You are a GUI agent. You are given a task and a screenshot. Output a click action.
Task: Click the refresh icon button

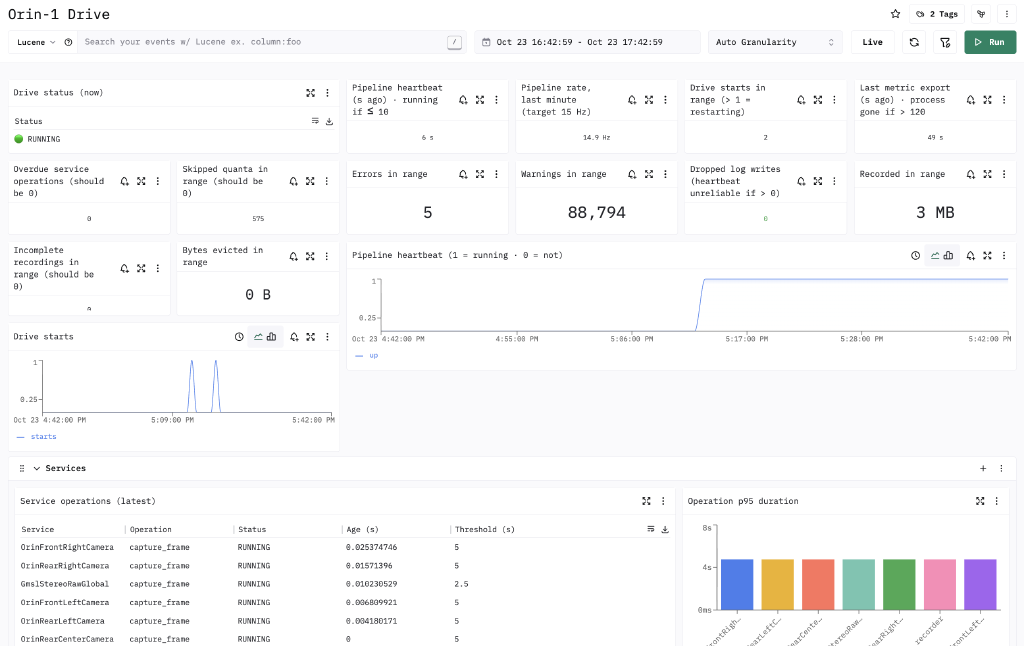point(914,42)
